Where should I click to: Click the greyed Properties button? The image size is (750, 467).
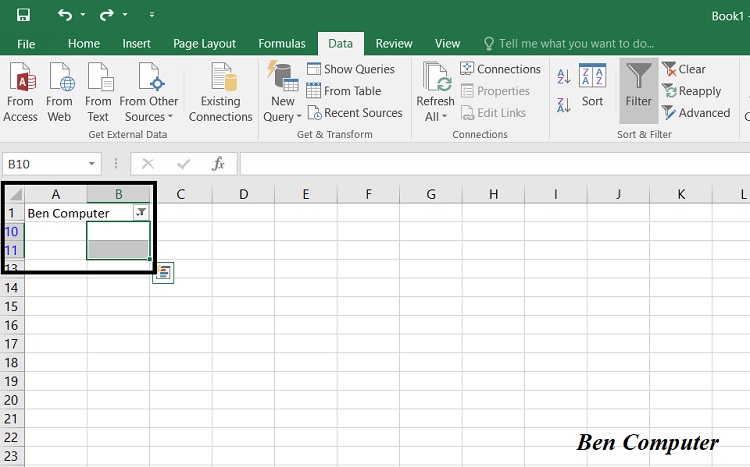(x=496, y=91)
